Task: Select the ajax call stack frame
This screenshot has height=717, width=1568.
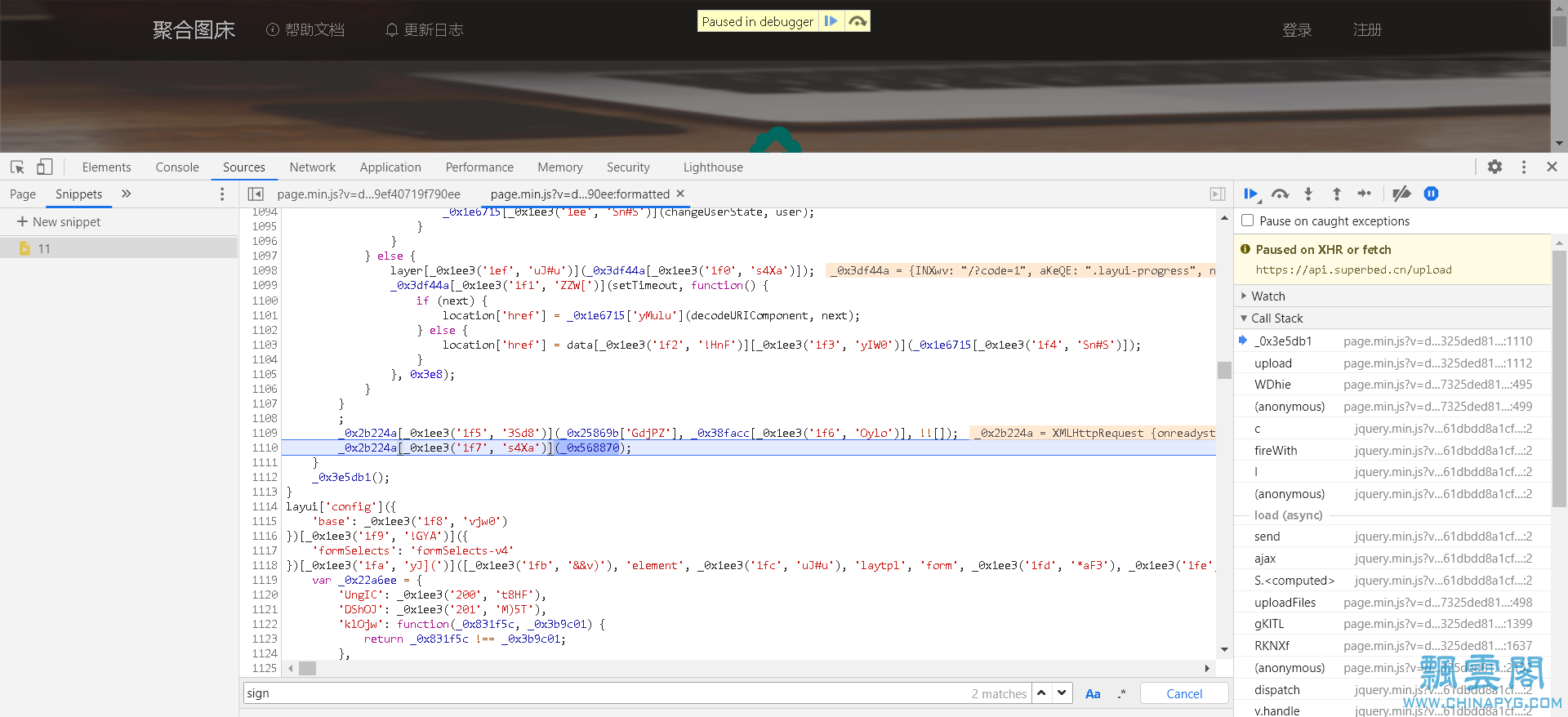Action: click(1392, 558)
